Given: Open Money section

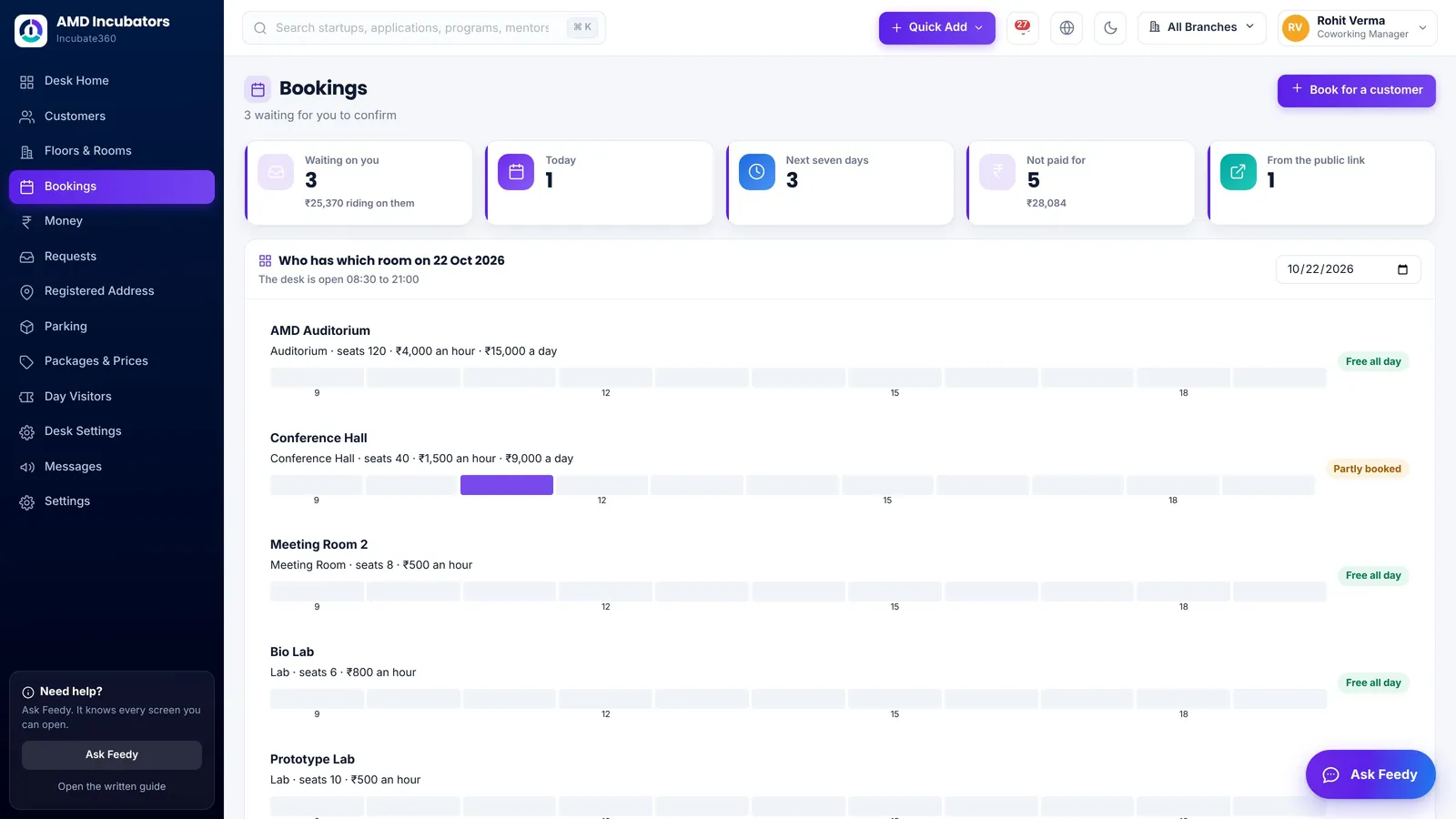Looking at the screenshot, I should [112, 221].
